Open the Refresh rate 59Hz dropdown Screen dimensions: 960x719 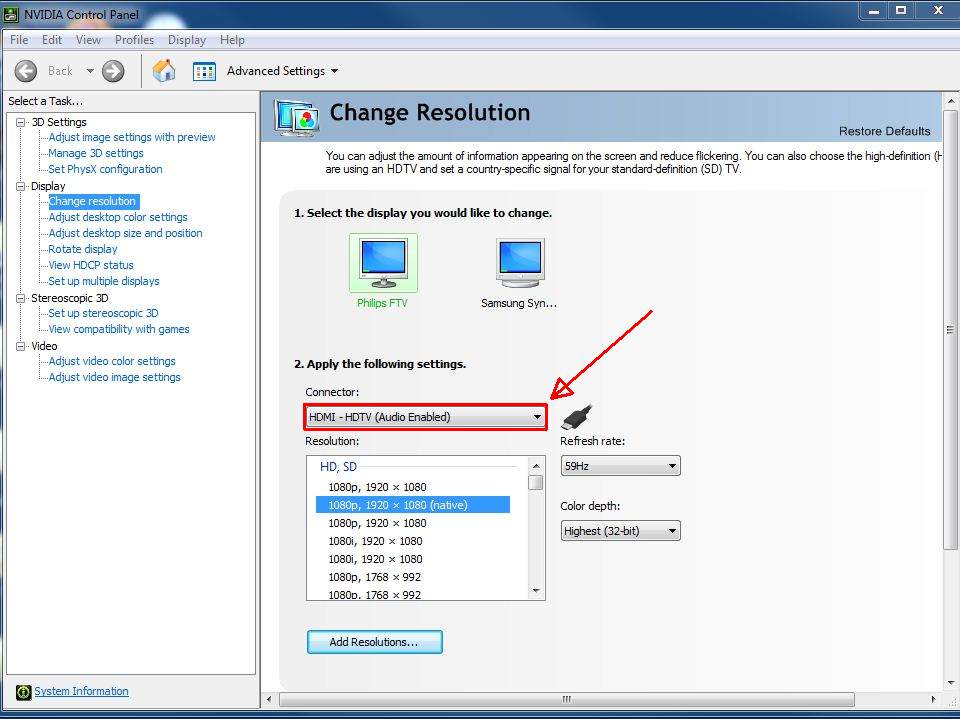coord(620,466)
